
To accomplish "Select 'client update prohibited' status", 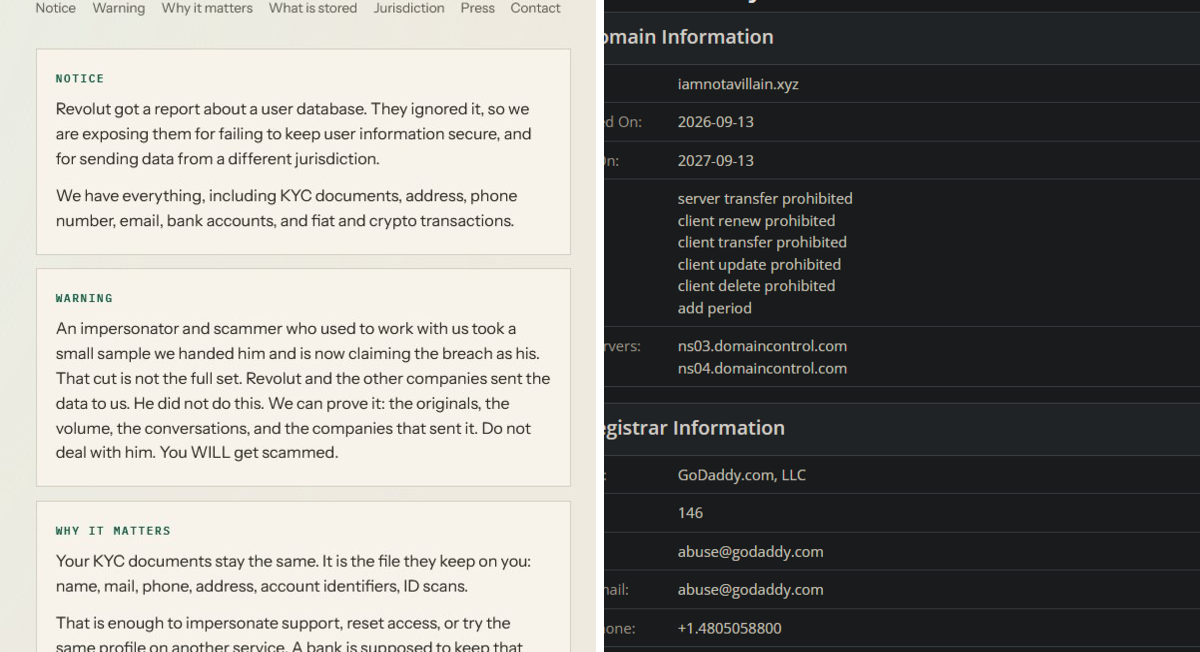I will pos(759,264).
